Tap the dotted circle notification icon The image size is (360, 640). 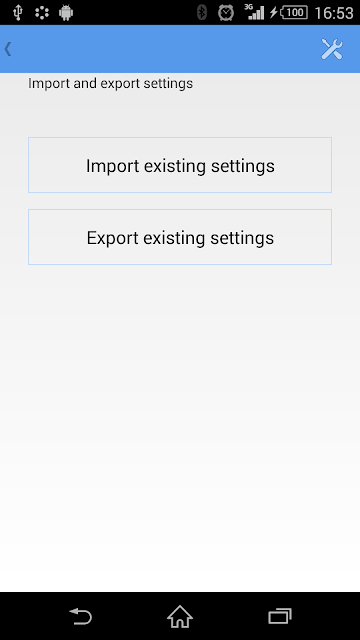click(x=42, y=13)
